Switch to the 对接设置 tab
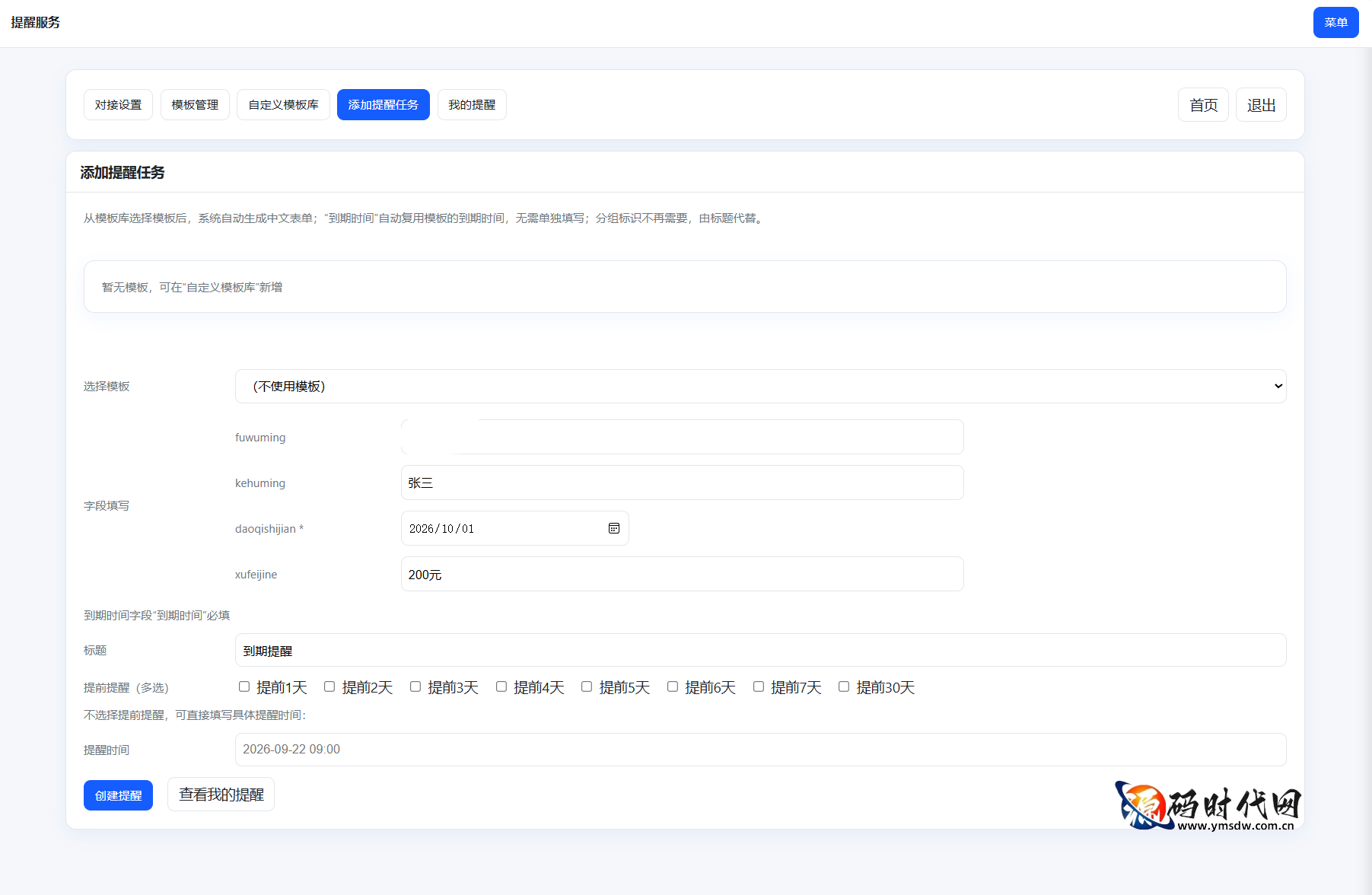 click(x=118, y=105)
